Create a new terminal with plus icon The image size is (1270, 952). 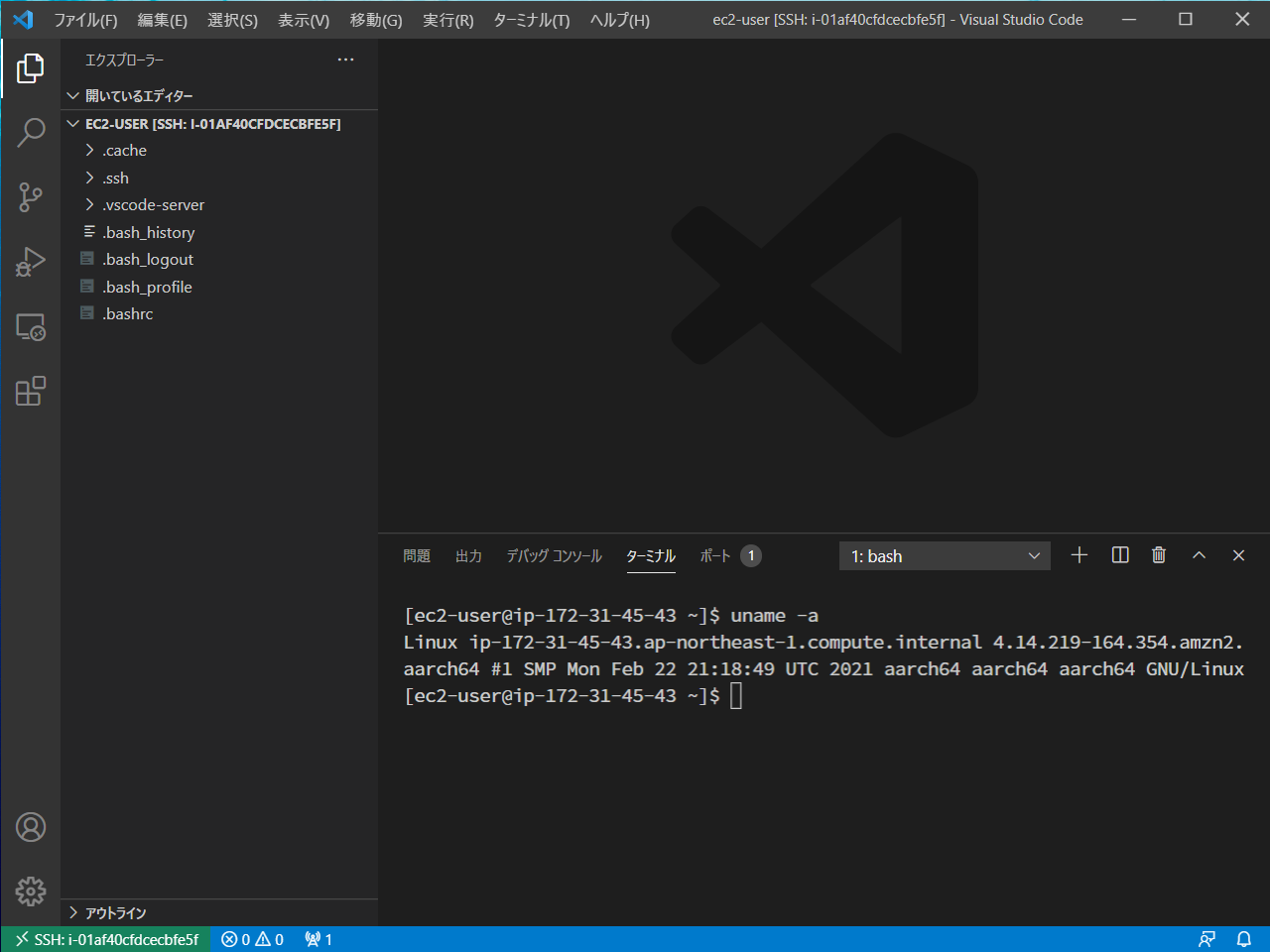pos(1079,555)
